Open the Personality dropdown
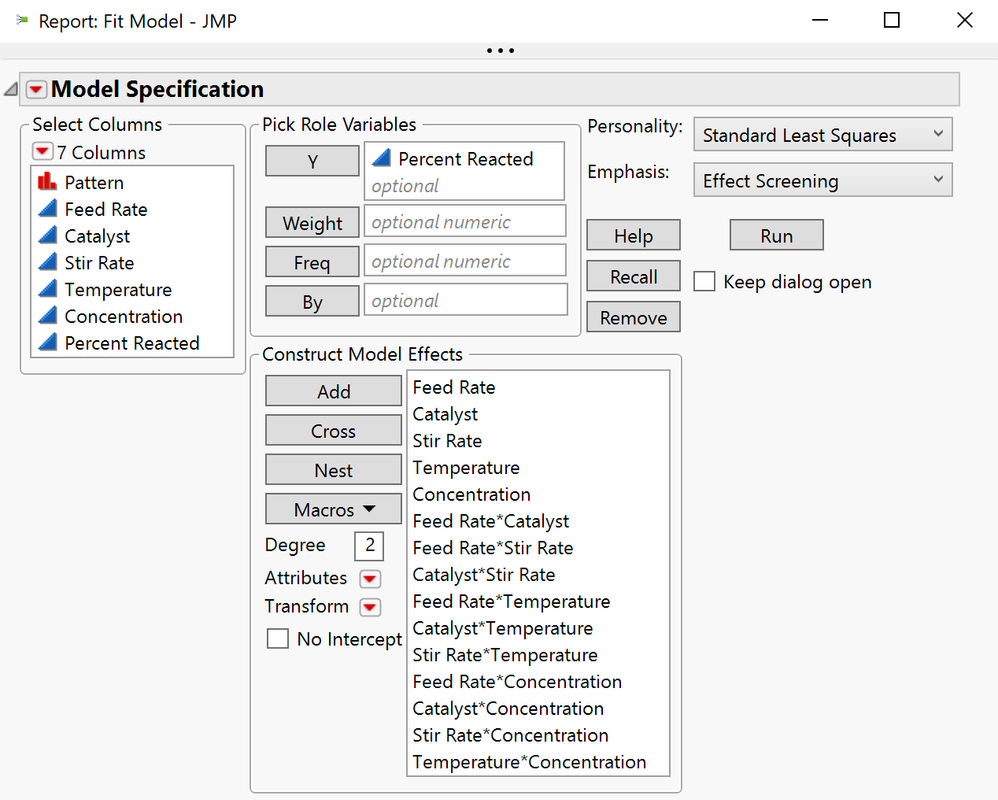998x800 pixels. [822, 134]
